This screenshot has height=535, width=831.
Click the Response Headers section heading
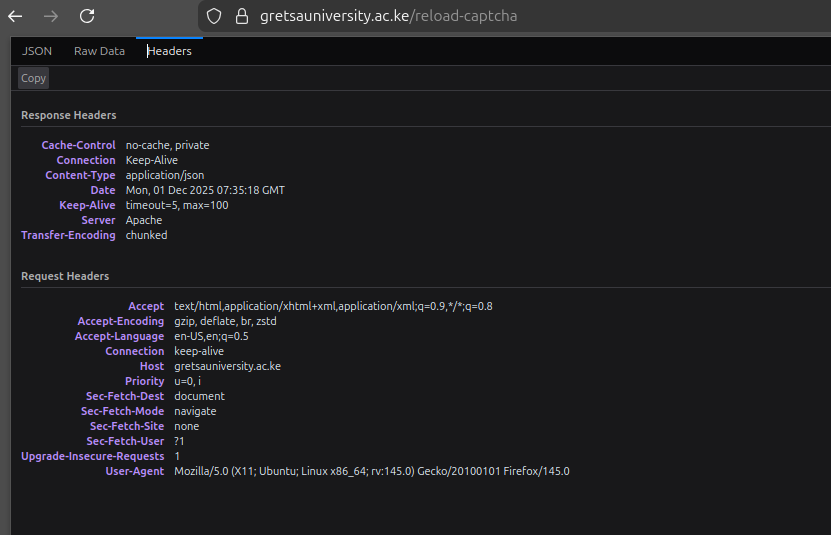(x=68, y=116)
